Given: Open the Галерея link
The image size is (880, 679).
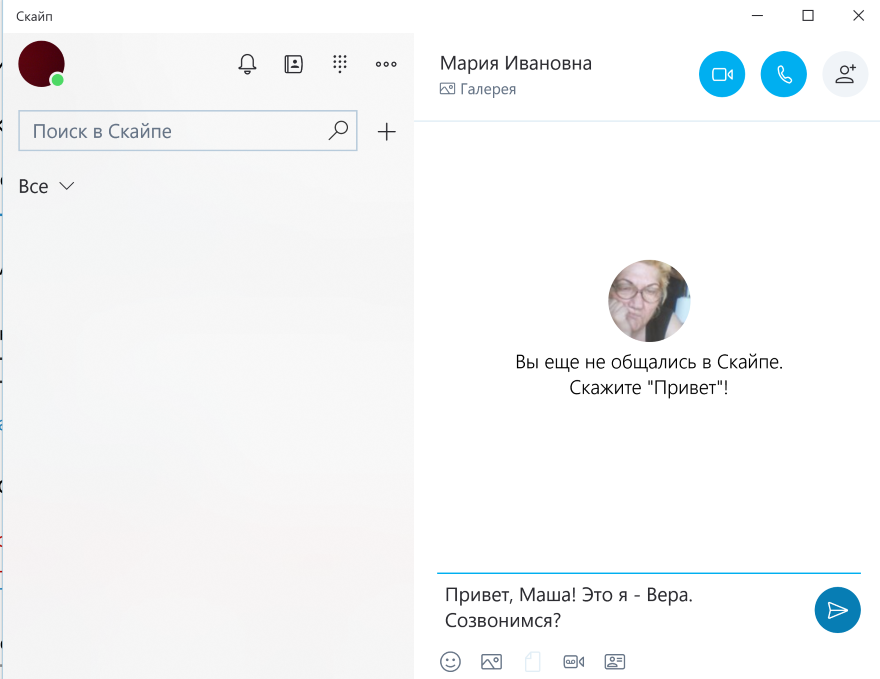Looking at the screenshot, I should click(478, 89).
